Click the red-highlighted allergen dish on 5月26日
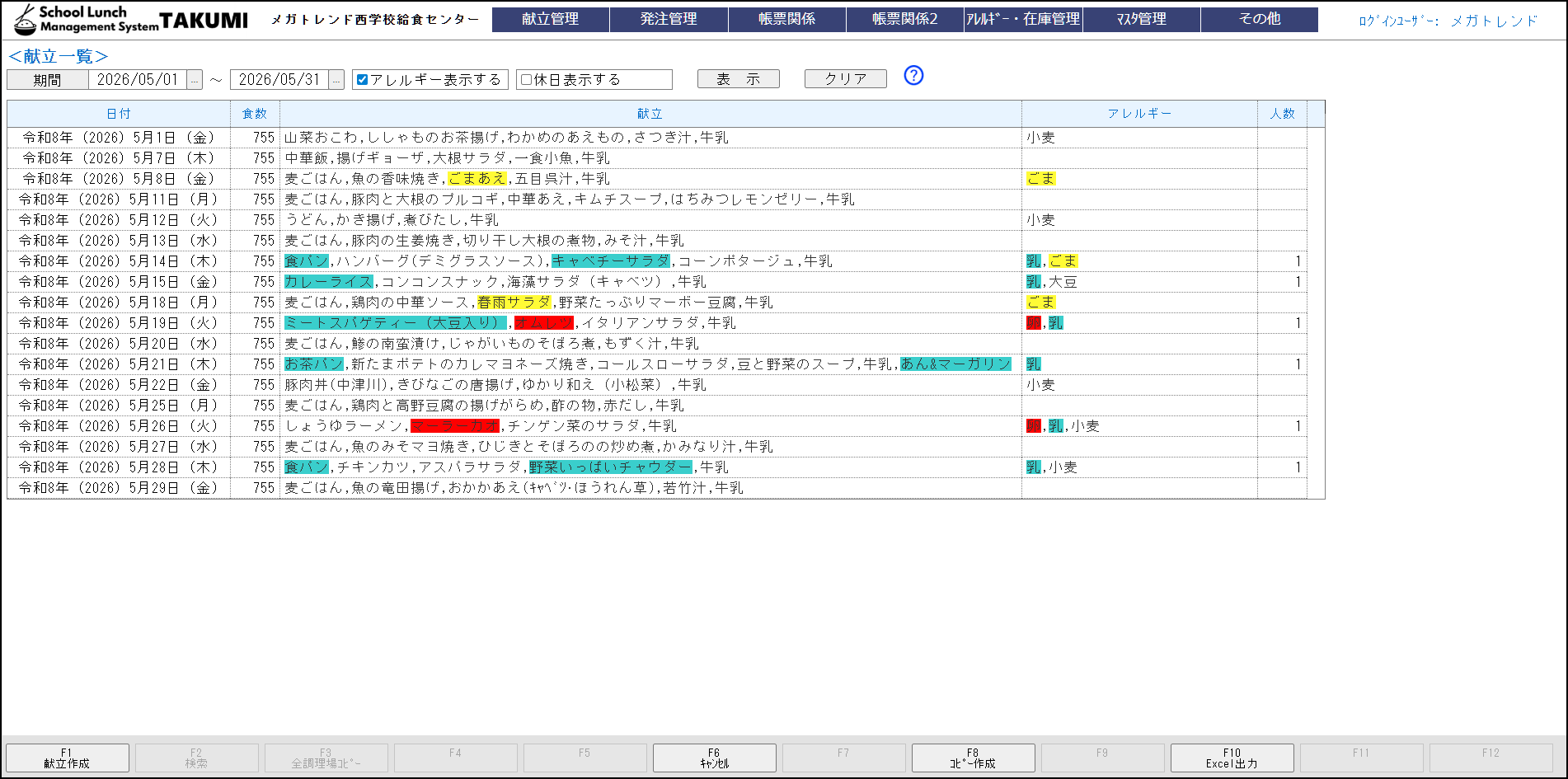Screen dimensions: 1568x779 tap(454, 426)
